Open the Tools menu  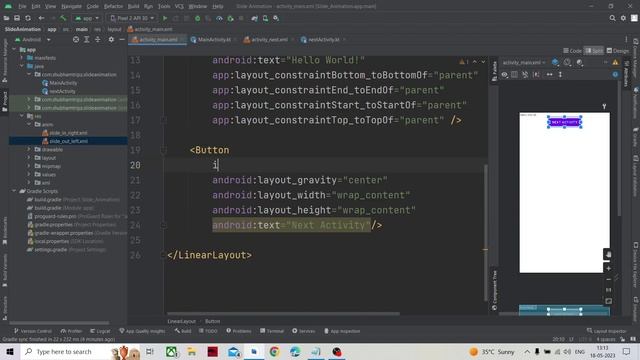[164, 6]
